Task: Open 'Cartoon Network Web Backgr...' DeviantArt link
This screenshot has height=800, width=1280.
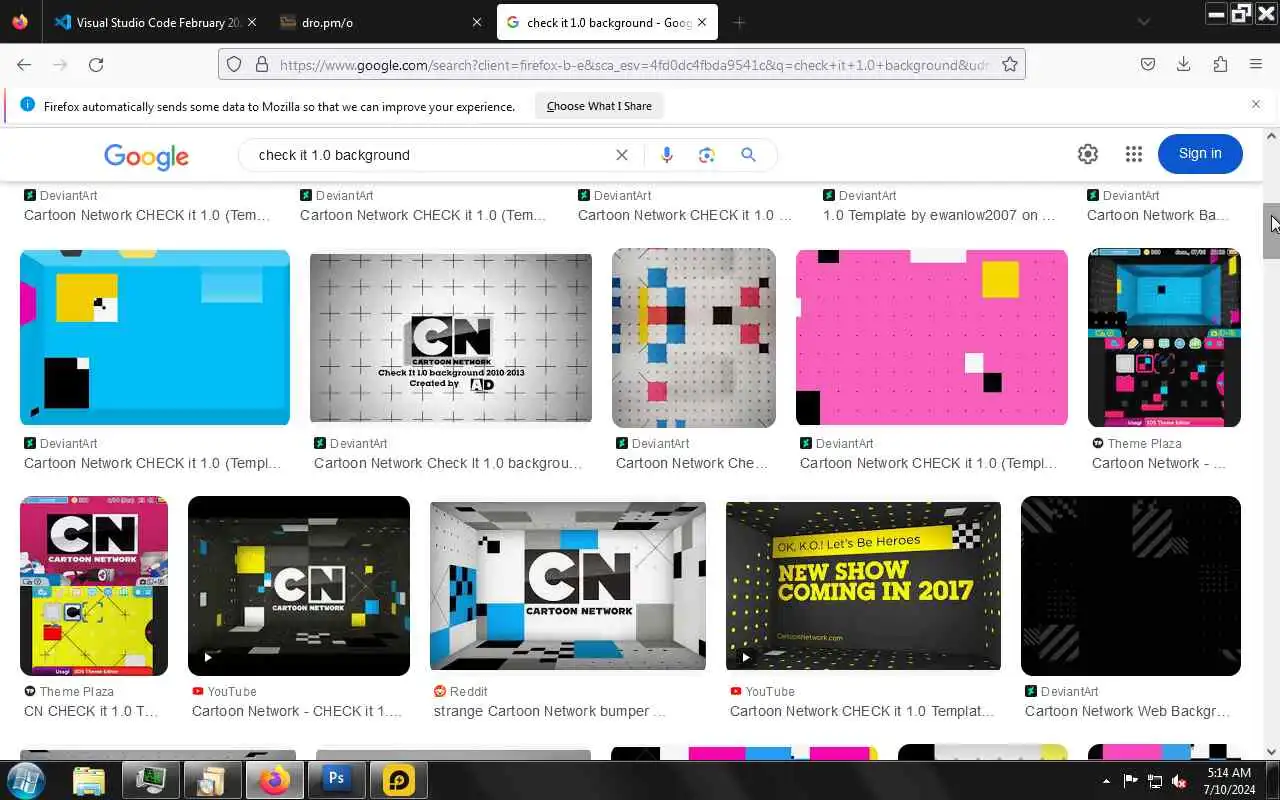Action: (x=1127, y=711)
